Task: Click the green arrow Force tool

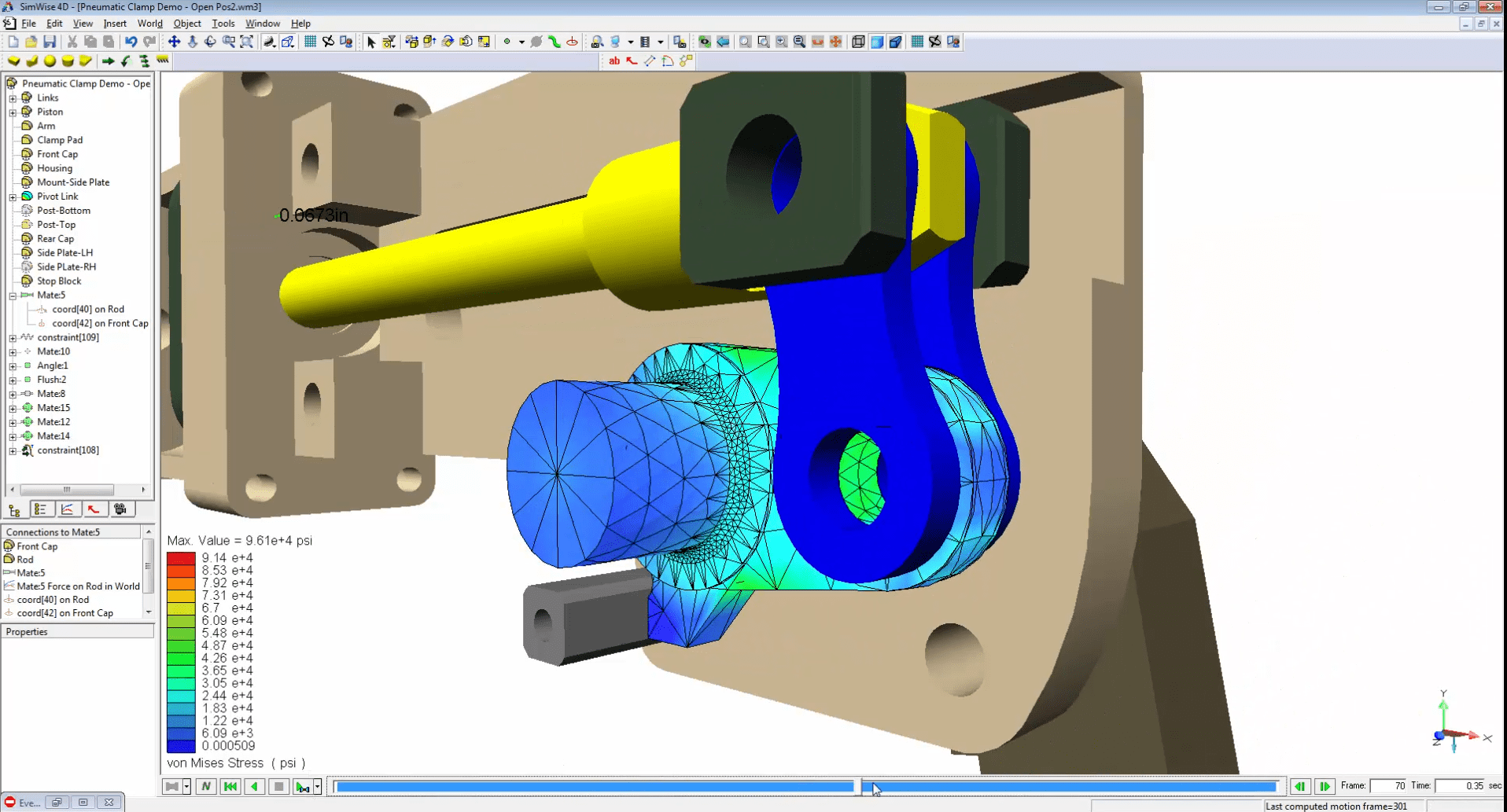Action: 108,61
